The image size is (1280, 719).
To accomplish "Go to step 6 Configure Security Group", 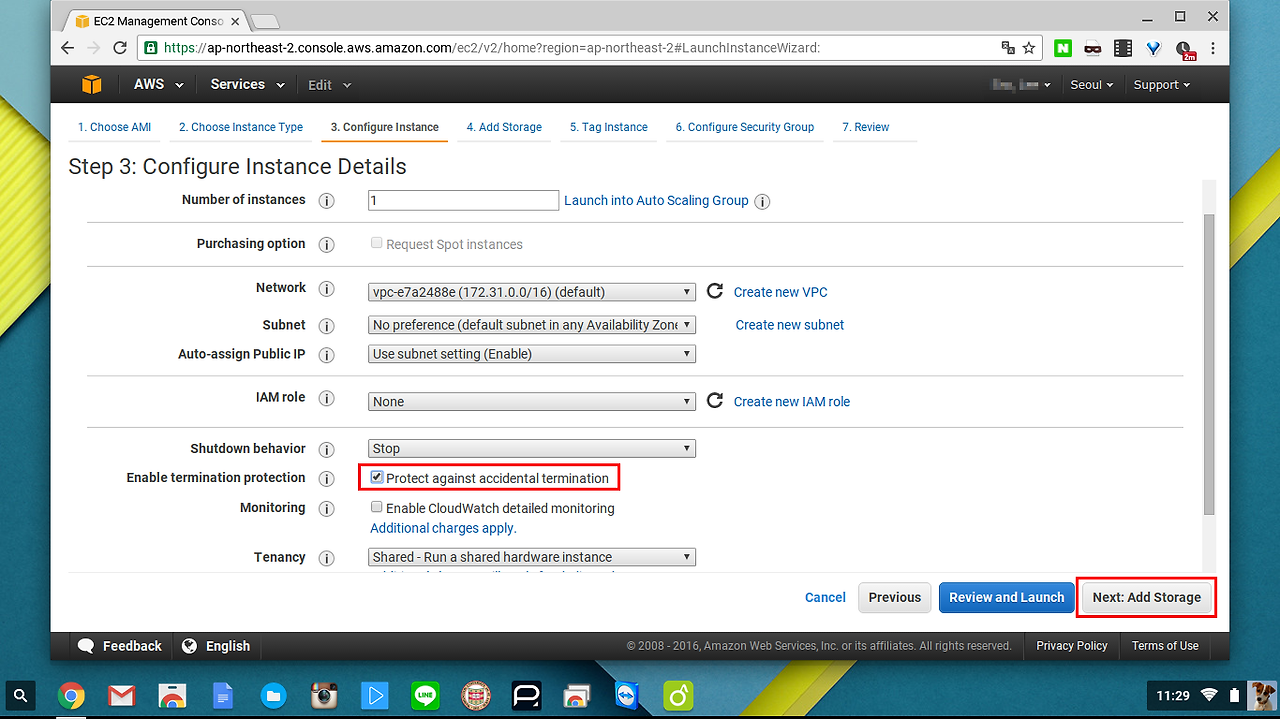I will [x=745, y=127].
